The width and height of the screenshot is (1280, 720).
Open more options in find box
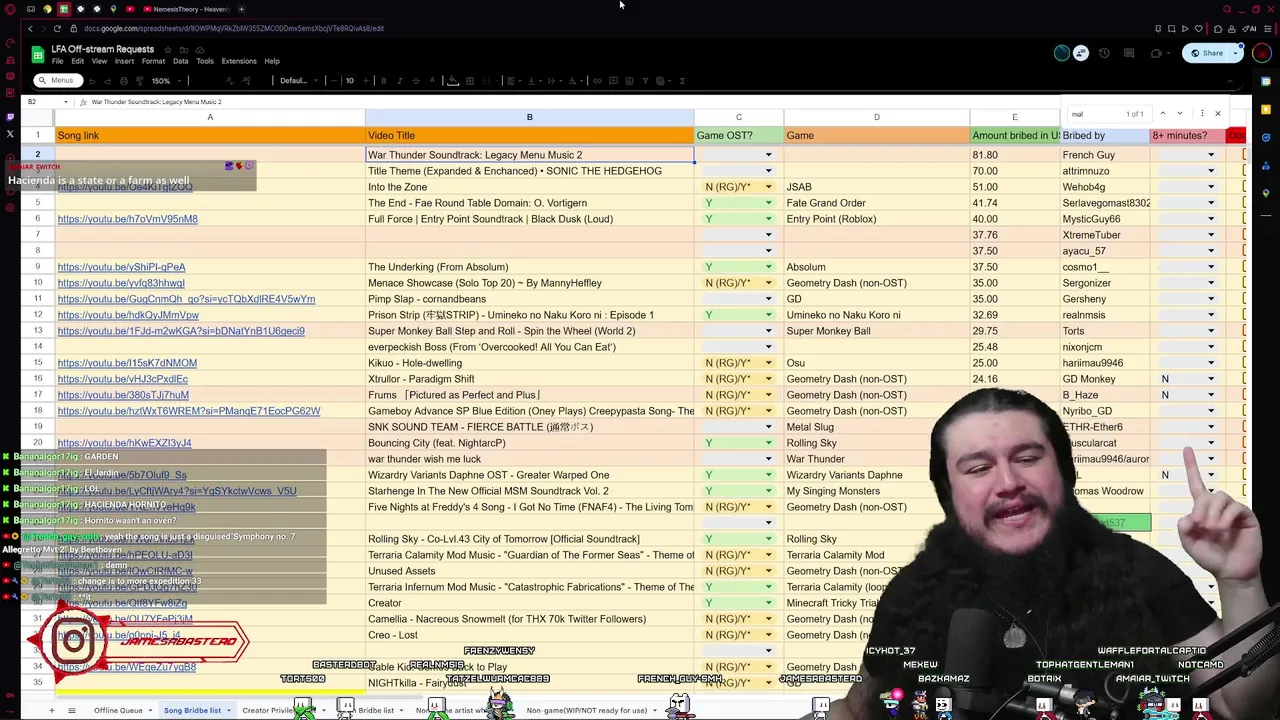[1202, 113]
